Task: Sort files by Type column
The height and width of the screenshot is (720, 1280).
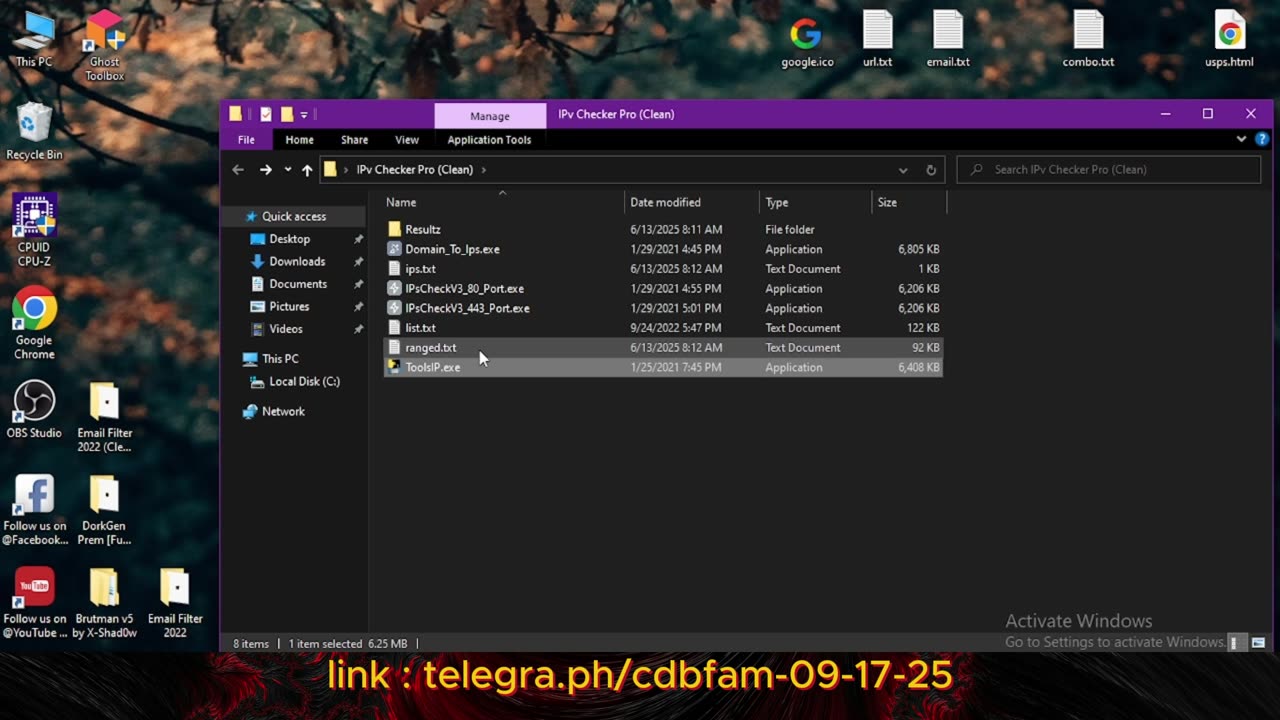Action: pyautogui.click(x=815, y=202)
